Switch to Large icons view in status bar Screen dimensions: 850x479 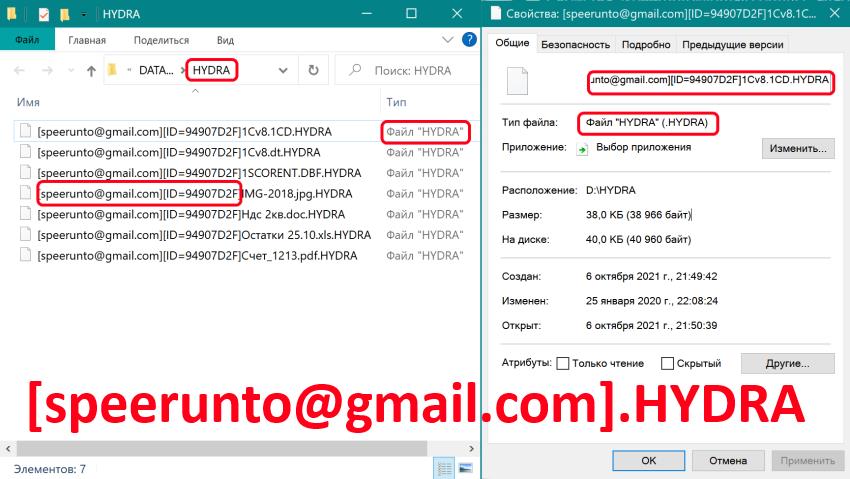[465, 468]
